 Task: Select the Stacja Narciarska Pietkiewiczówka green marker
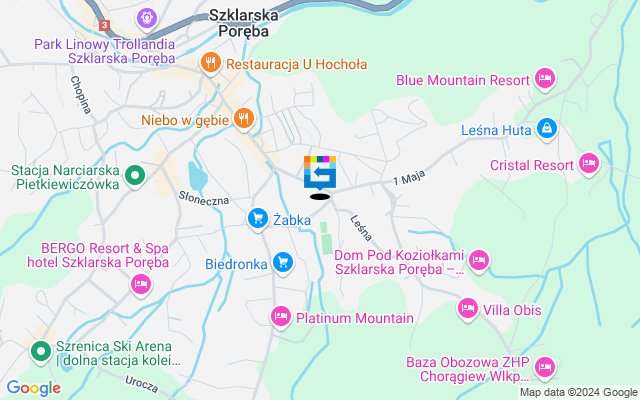pos(135,176)
